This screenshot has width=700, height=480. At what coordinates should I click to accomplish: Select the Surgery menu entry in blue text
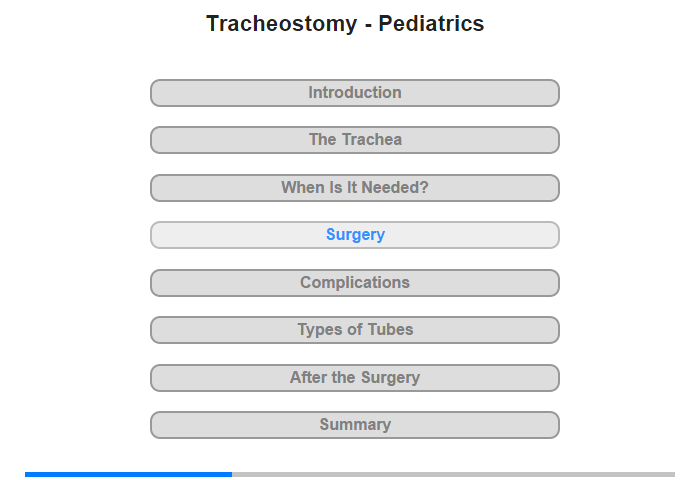click(355, 235)
